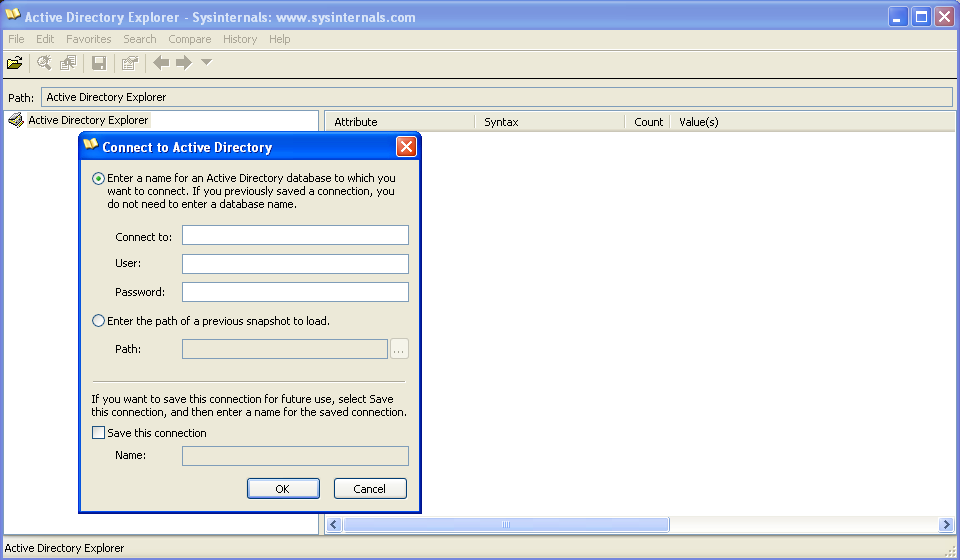Close the Active Directory Explorer main window

(945, 17)
